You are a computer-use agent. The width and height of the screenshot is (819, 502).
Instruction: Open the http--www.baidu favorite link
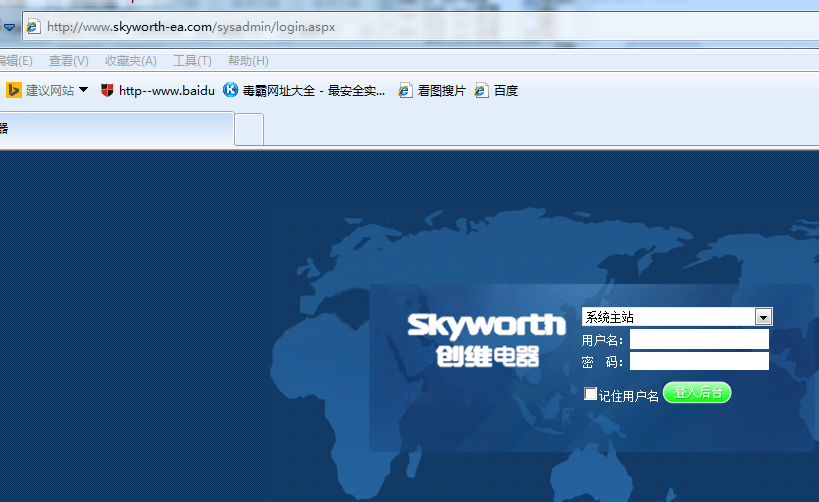point(167,90)
